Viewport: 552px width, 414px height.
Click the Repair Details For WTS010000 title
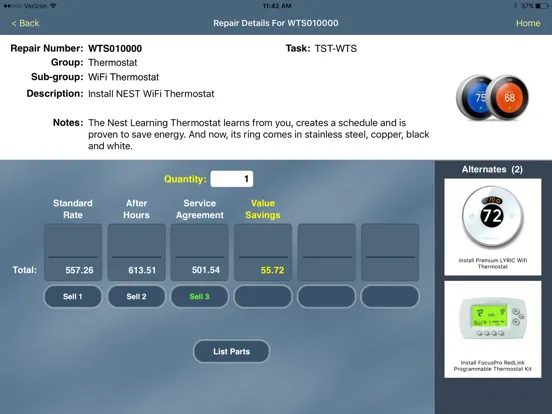click(276, 23)
